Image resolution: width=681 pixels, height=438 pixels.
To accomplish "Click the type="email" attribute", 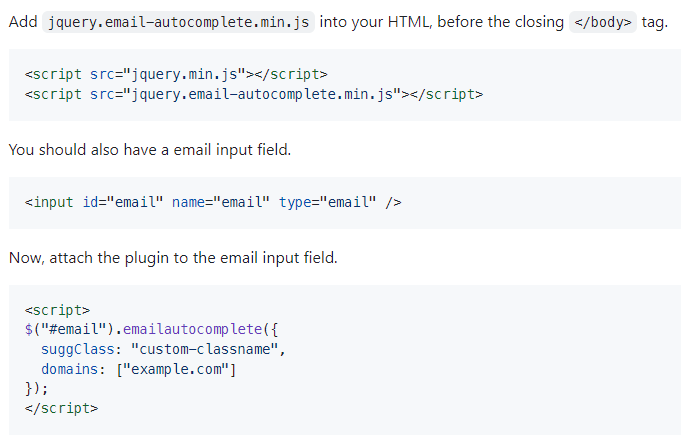I will (327, 202).
